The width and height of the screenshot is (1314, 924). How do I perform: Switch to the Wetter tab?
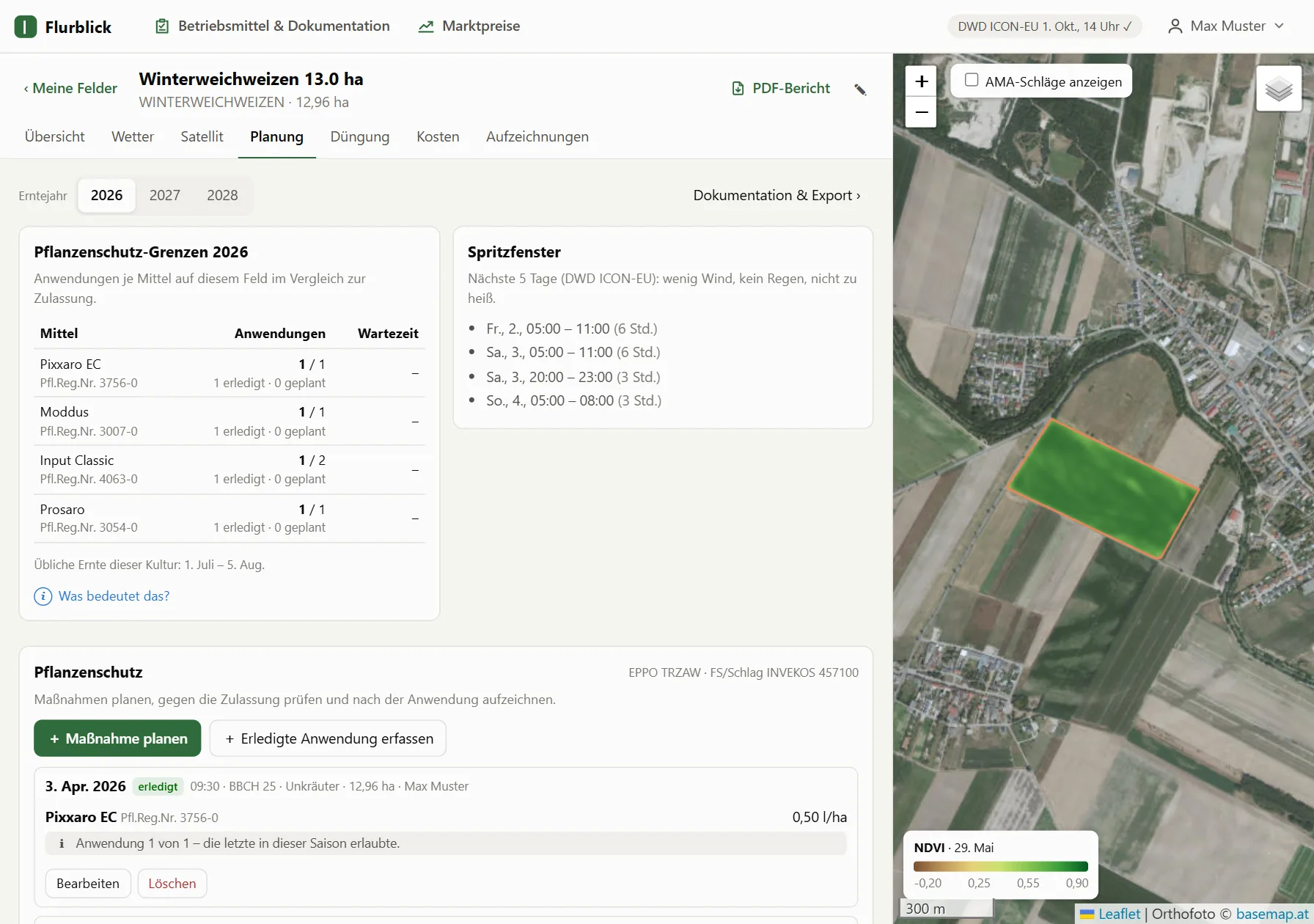coord(133,136)
